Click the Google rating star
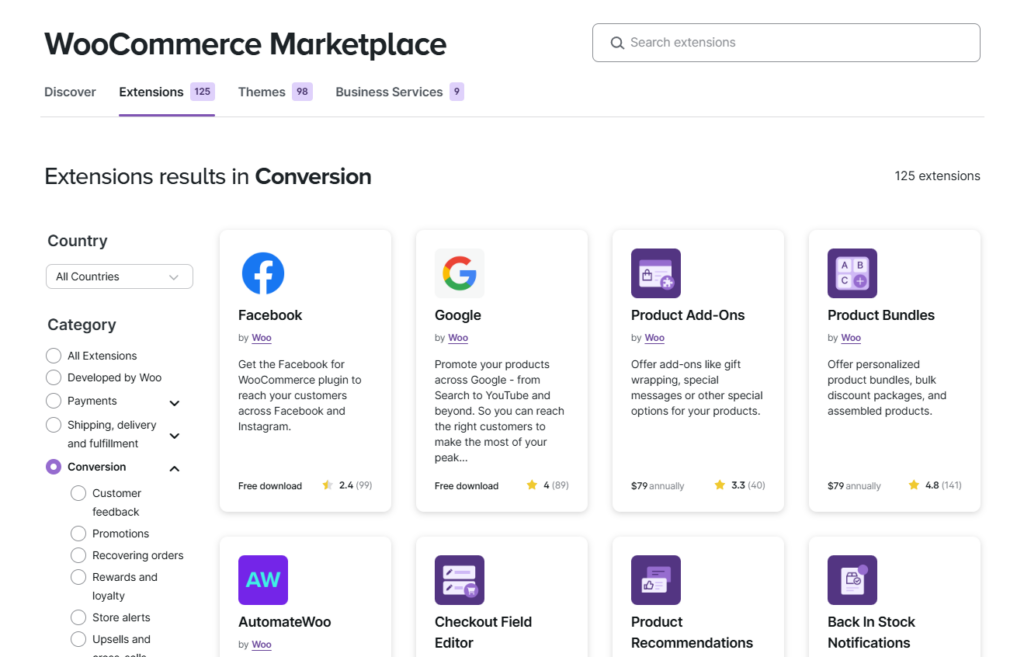Image resolution: width=1024 pixels, height=657 pixels. pyautogui.click(x=532, y=485)
